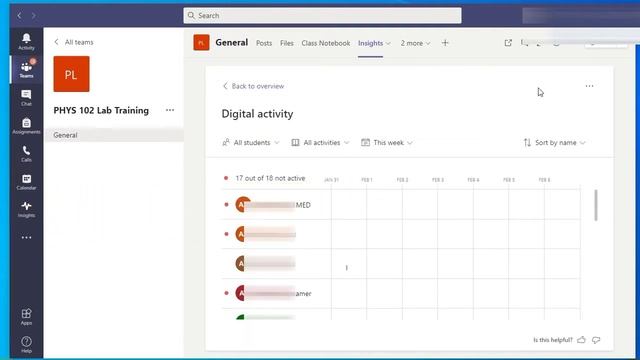Show more apps ellipsis in sidebar
The image size is (640, 360).
click(26, 237)
